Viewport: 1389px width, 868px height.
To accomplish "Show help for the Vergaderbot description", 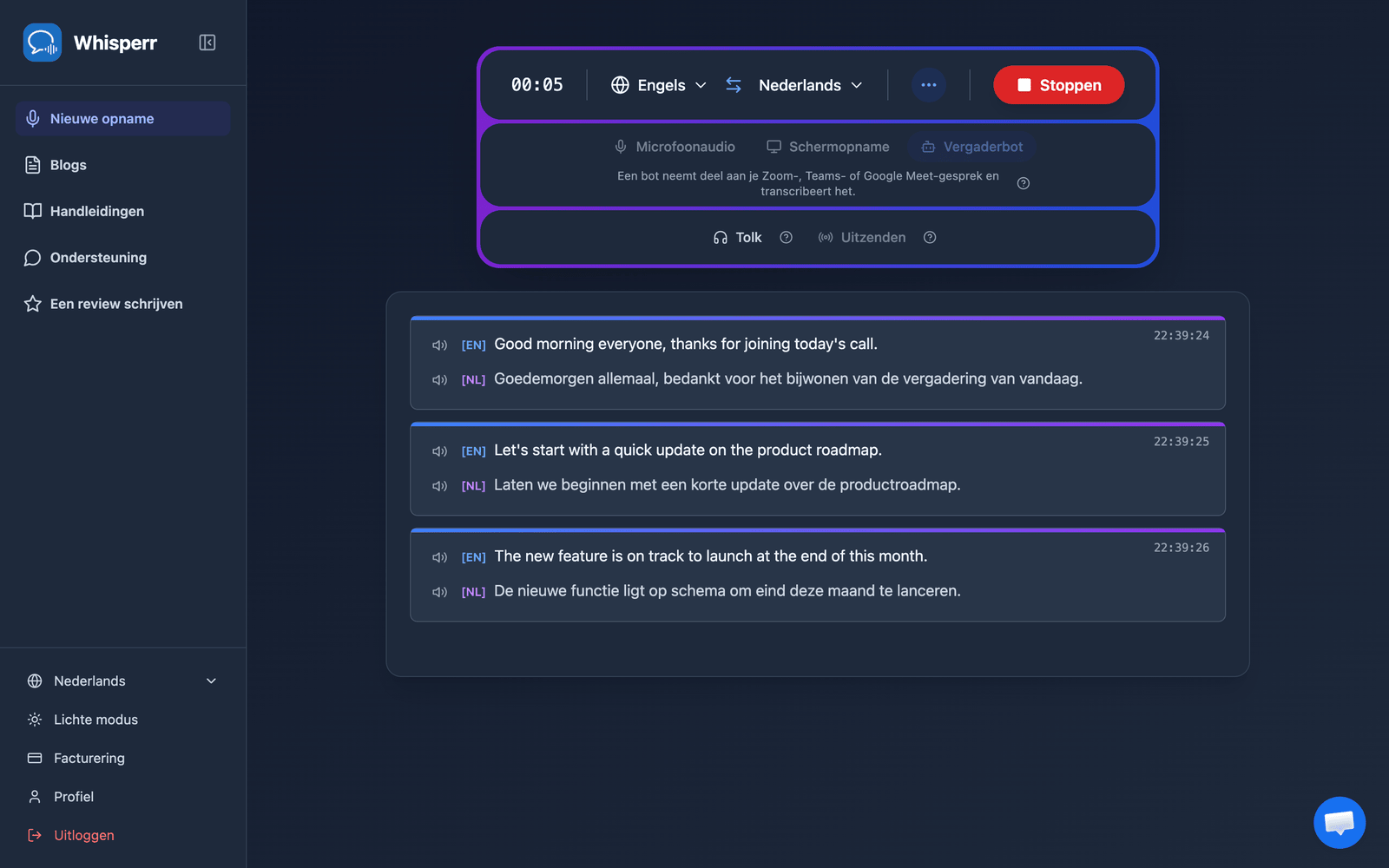I will pyautogui.click(x=1024, y=183).
